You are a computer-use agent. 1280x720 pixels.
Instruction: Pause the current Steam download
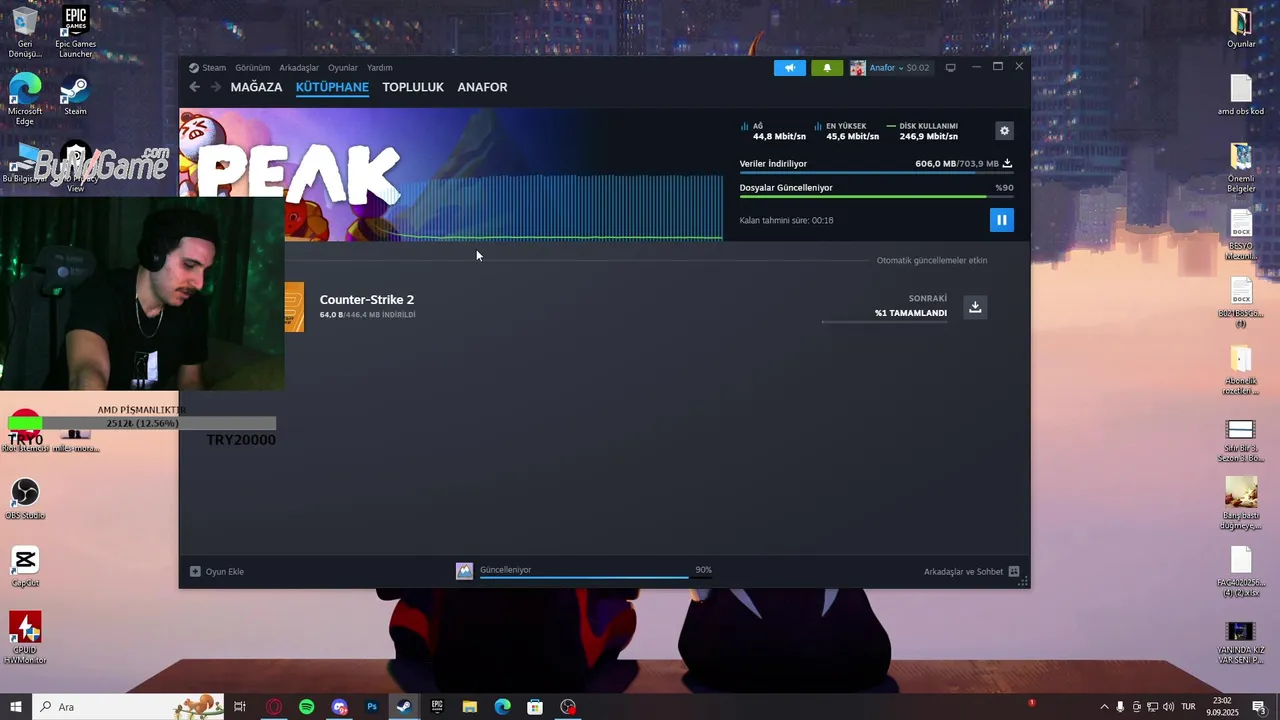[1001, 220]
